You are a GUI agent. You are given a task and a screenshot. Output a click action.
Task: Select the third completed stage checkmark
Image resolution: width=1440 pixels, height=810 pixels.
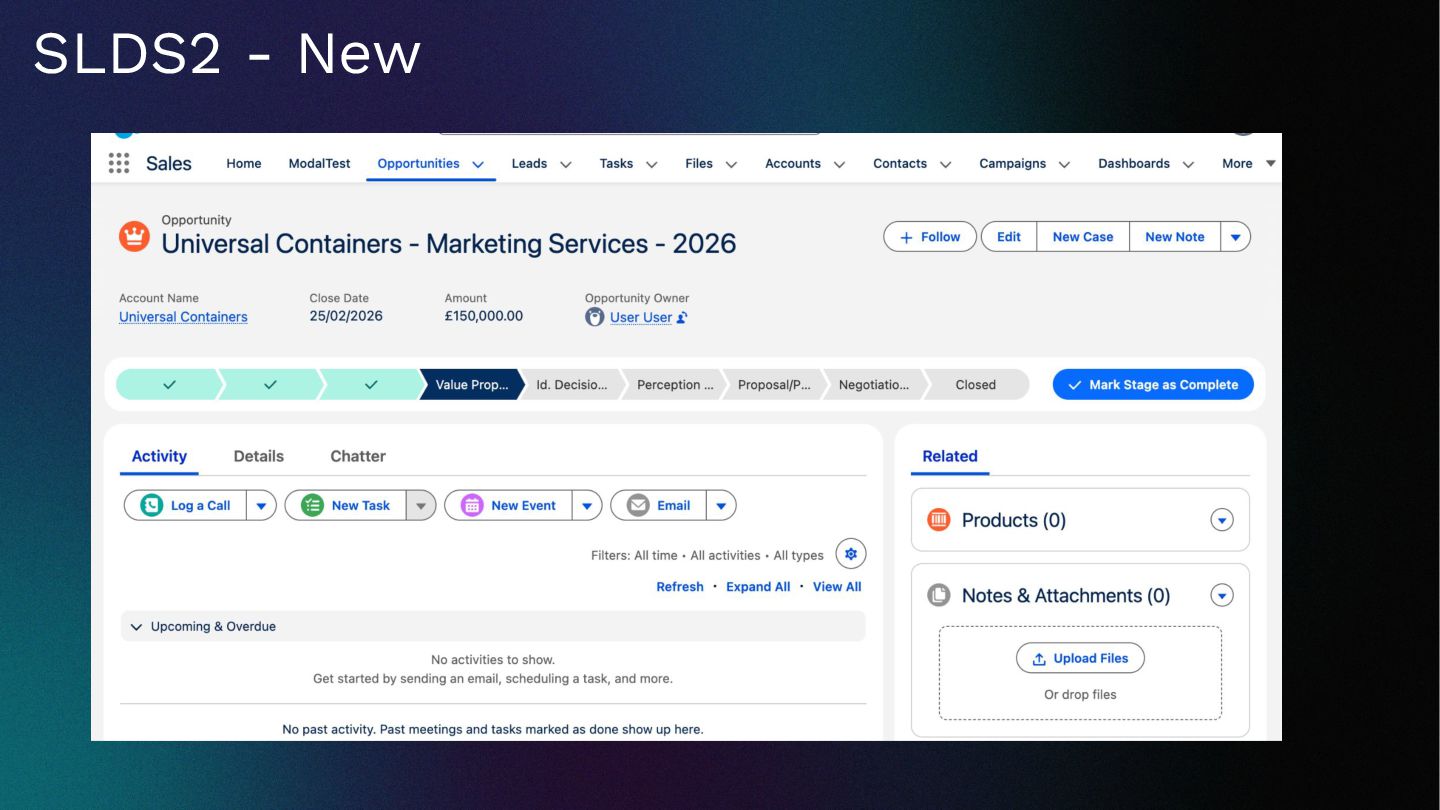click(371, 385)
